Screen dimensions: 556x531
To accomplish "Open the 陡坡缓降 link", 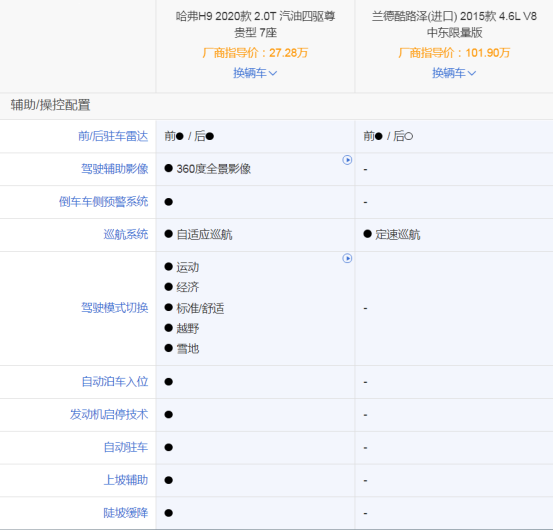I will (126, 513).
